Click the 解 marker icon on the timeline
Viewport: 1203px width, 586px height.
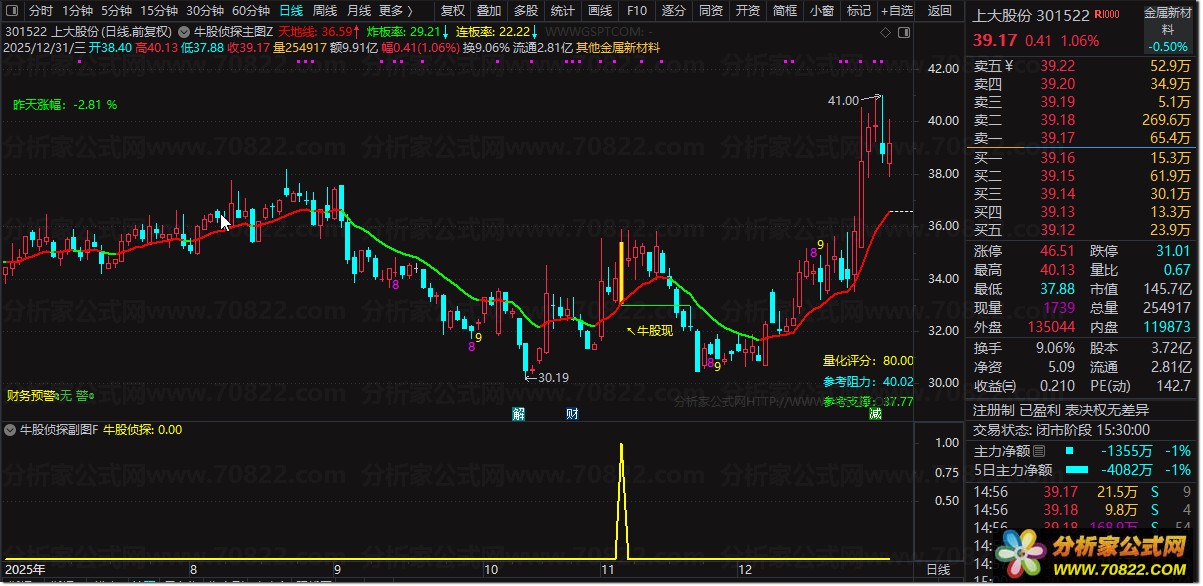tap(518, 413)
